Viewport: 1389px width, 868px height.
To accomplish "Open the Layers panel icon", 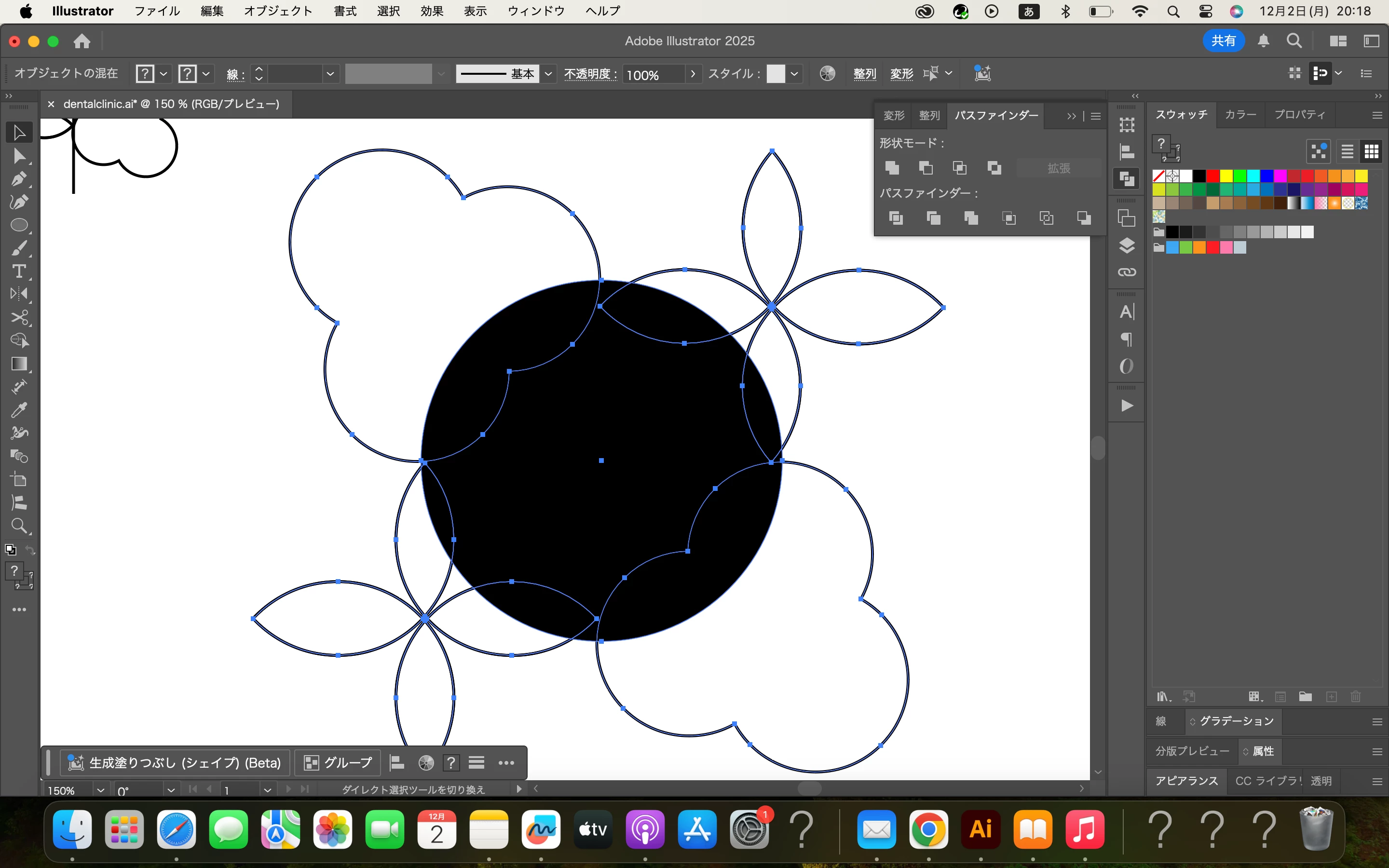I will [x=1127, y=246].
